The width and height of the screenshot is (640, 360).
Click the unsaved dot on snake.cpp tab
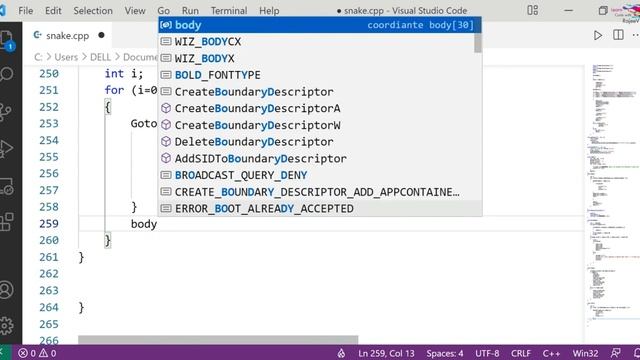click(x=101, y=35)
